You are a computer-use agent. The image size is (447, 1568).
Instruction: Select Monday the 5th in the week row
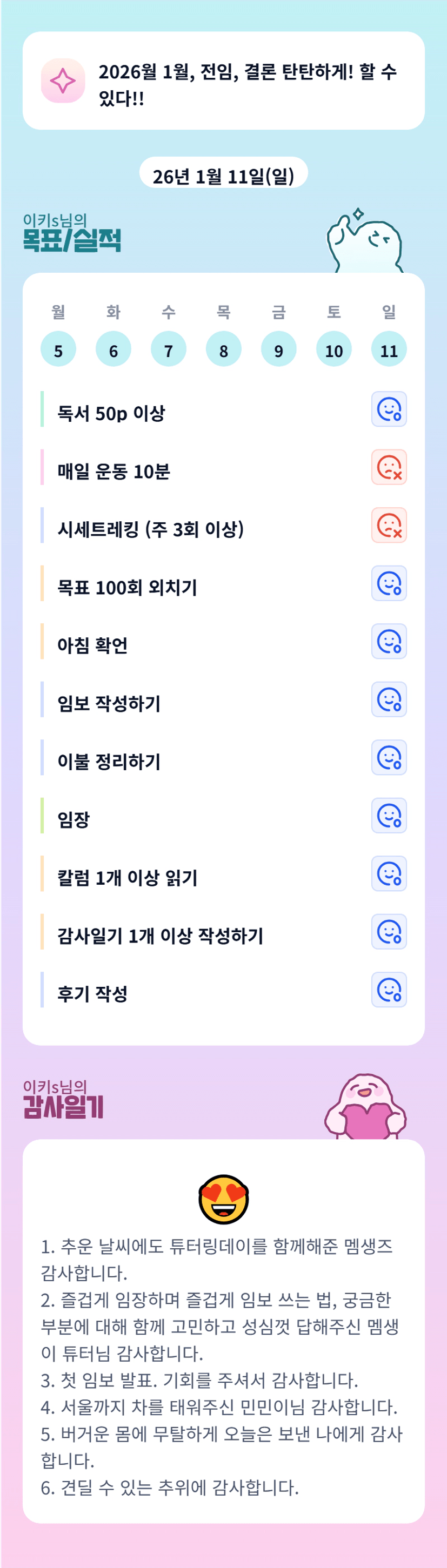point(58,349)
